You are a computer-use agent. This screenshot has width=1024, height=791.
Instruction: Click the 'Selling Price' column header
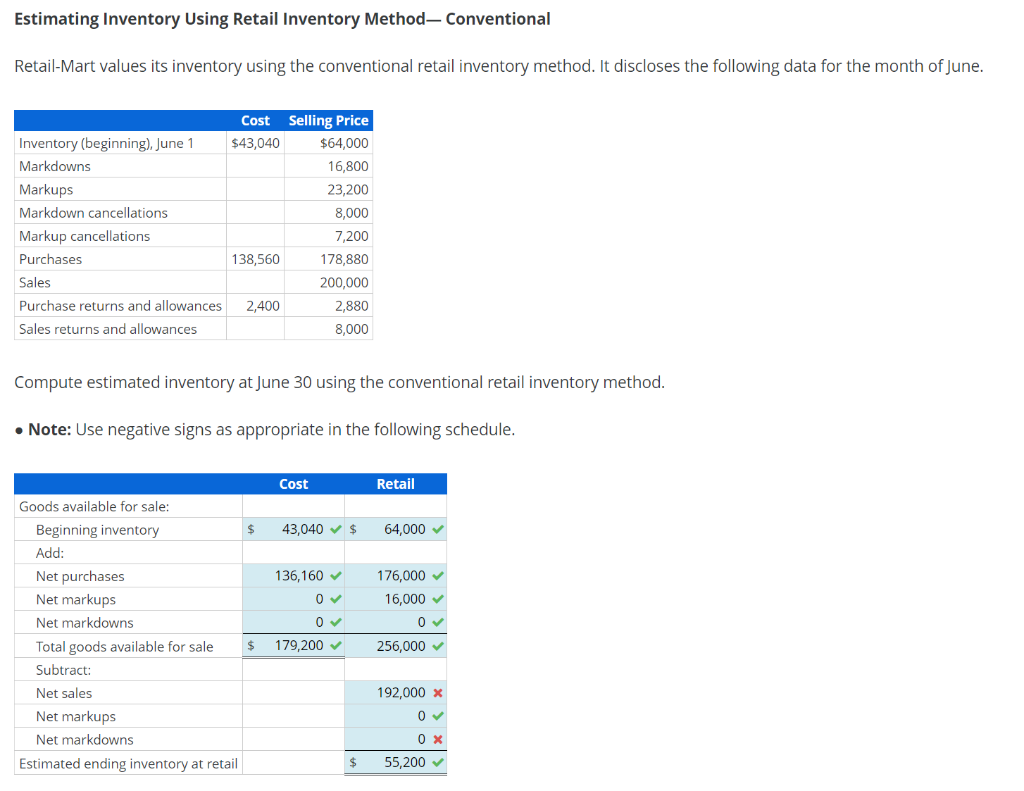328,120
